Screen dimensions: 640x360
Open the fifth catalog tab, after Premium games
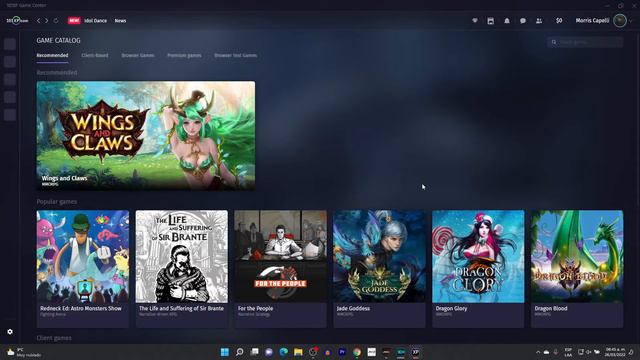(x=236, y=56)
